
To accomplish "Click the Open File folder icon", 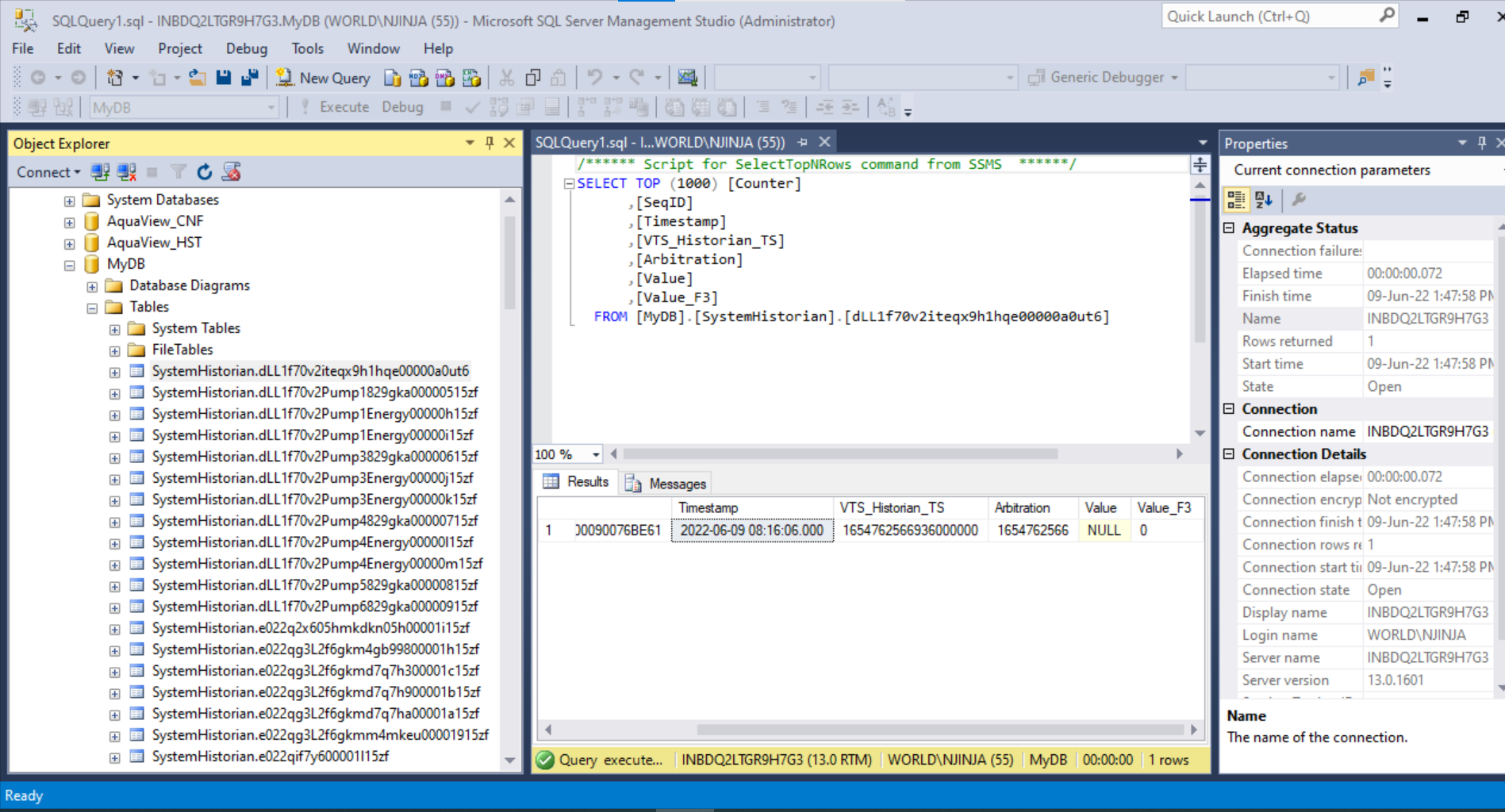I will tap(197, 78).
